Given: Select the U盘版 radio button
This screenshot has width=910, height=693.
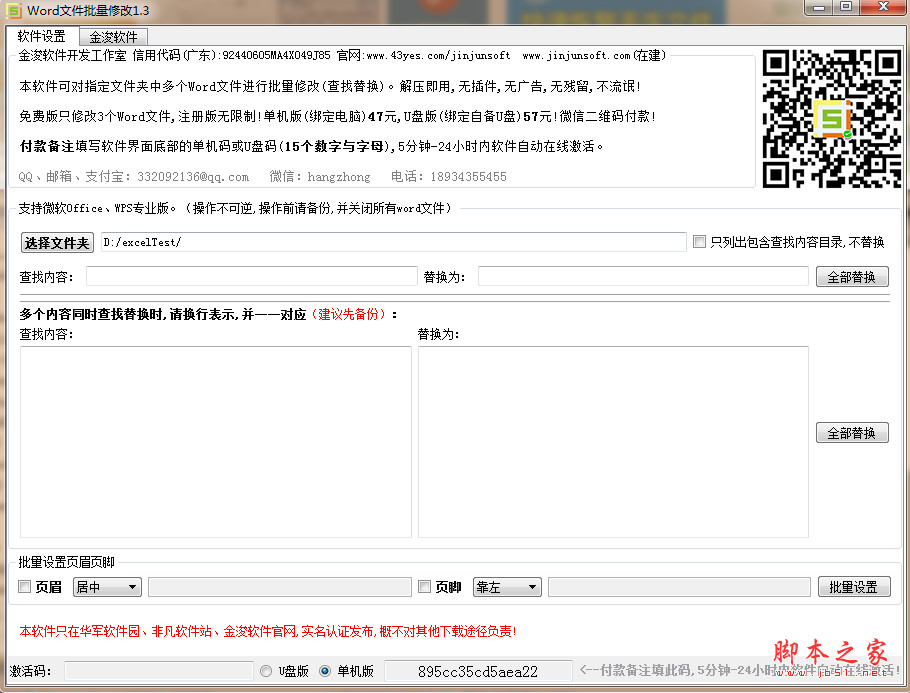Looking at the screenshot, I should click(x=265, y=672).
